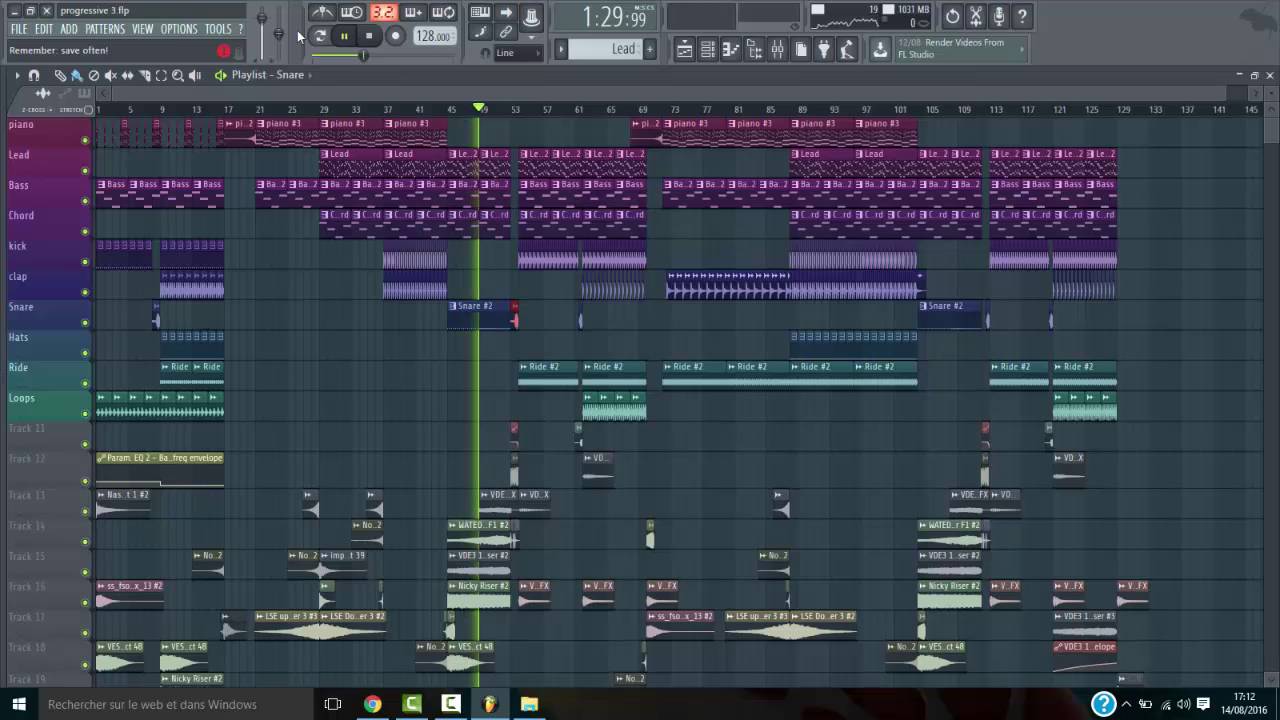Open Chrome from the taskbar
The image size is (1280, 720).
tap(372, 704)
